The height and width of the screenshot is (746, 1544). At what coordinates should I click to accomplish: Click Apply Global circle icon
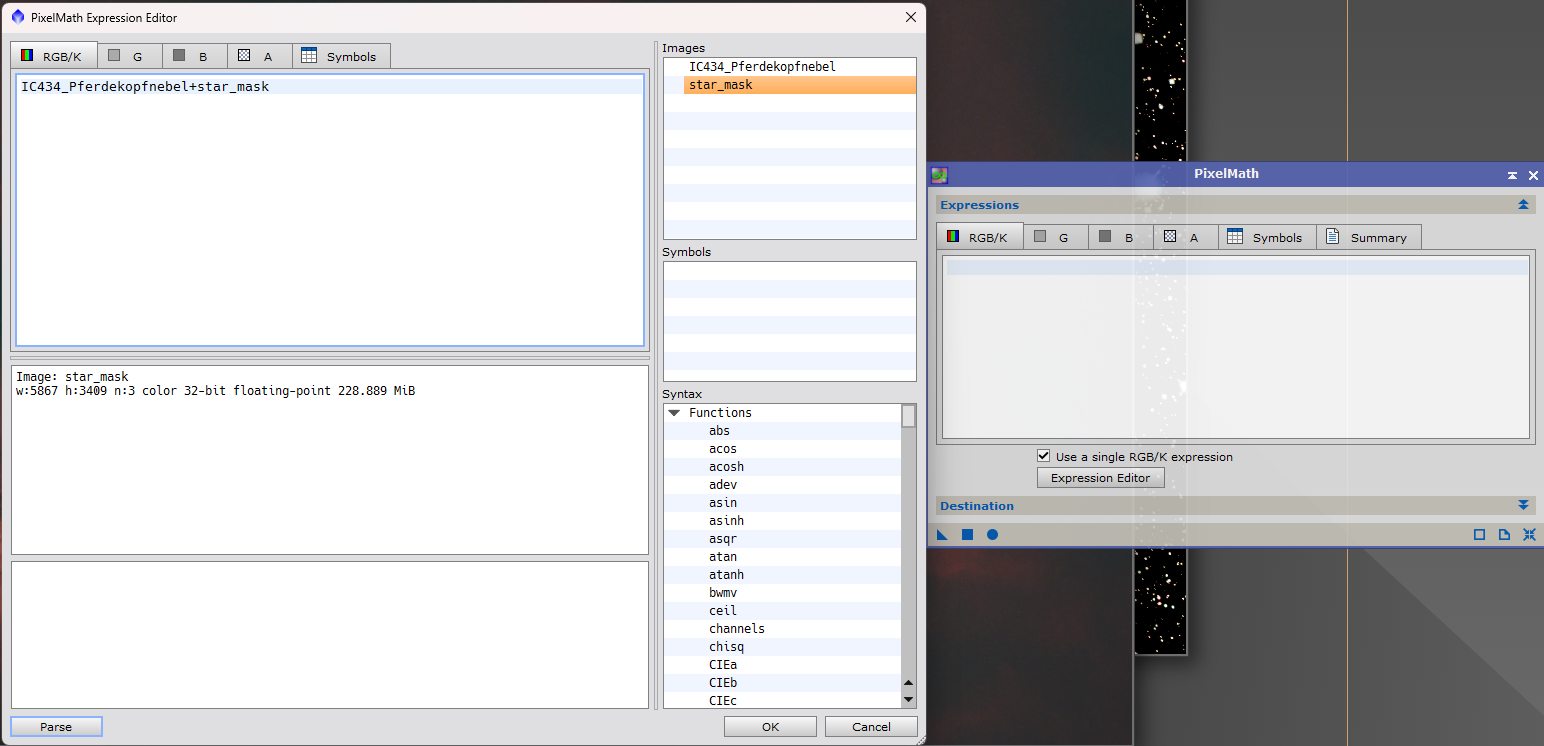click(x=992, y=535)
